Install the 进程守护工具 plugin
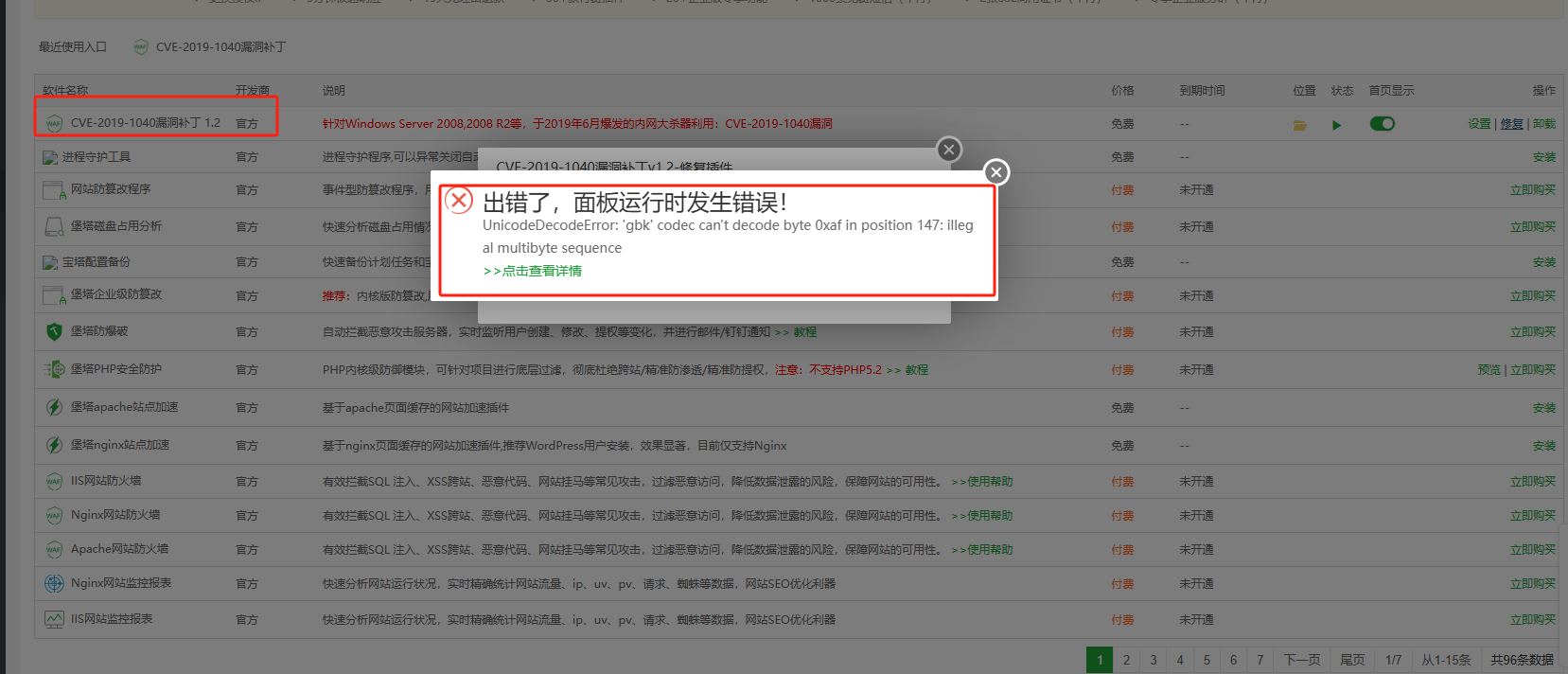 click(x=1544, y=157)
